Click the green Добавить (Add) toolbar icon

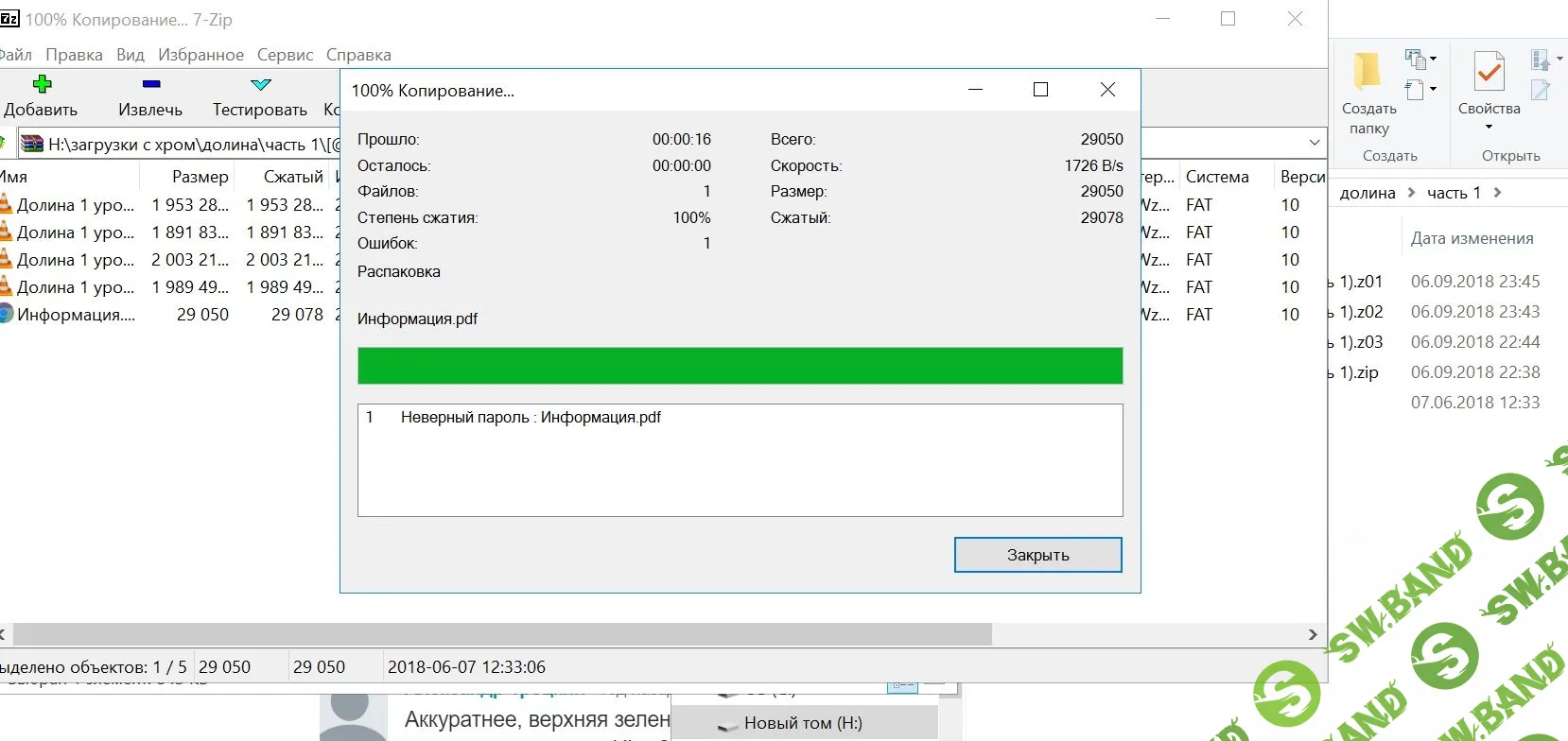(x=42, y=84)
